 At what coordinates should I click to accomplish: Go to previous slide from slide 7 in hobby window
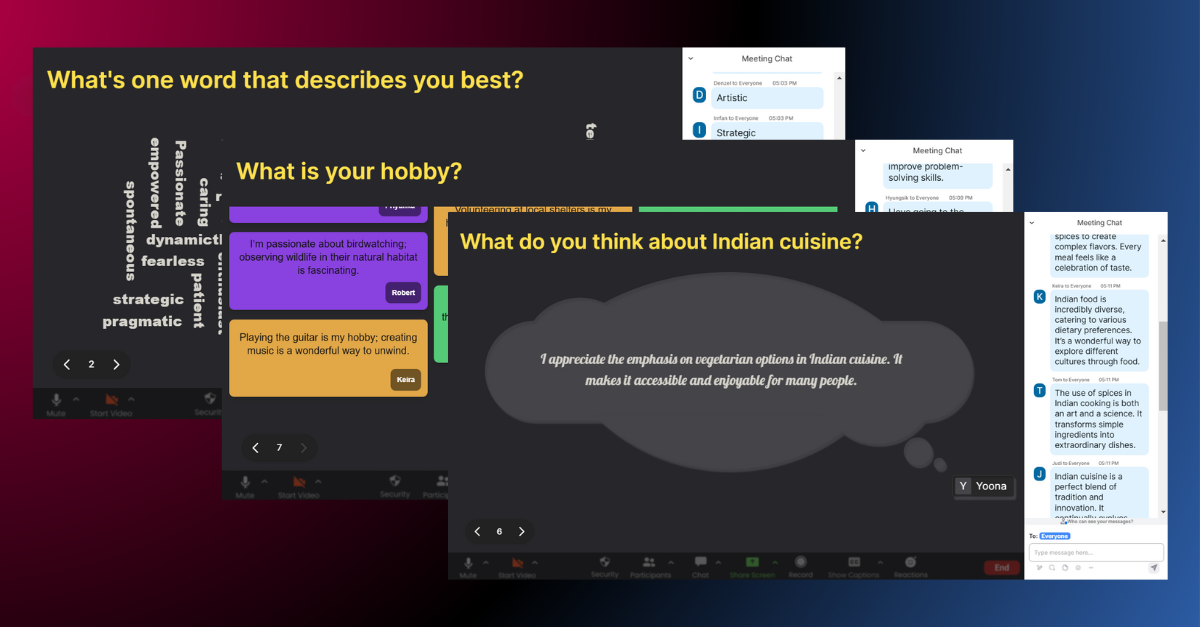pyautogui.click(x=255, y=448)
